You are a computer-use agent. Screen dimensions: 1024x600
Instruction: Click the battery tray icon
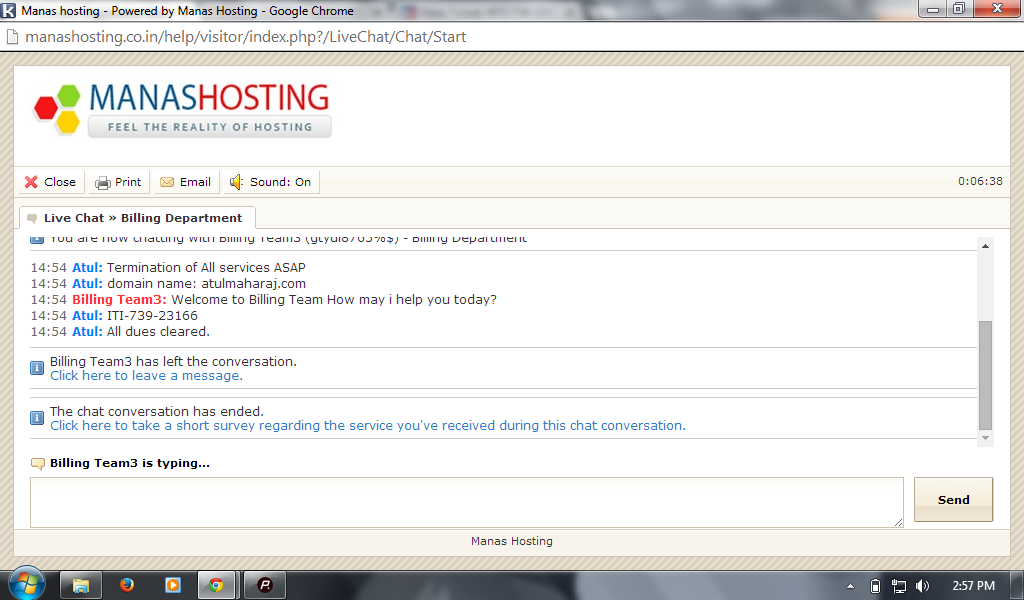click(x=875, y=586)
